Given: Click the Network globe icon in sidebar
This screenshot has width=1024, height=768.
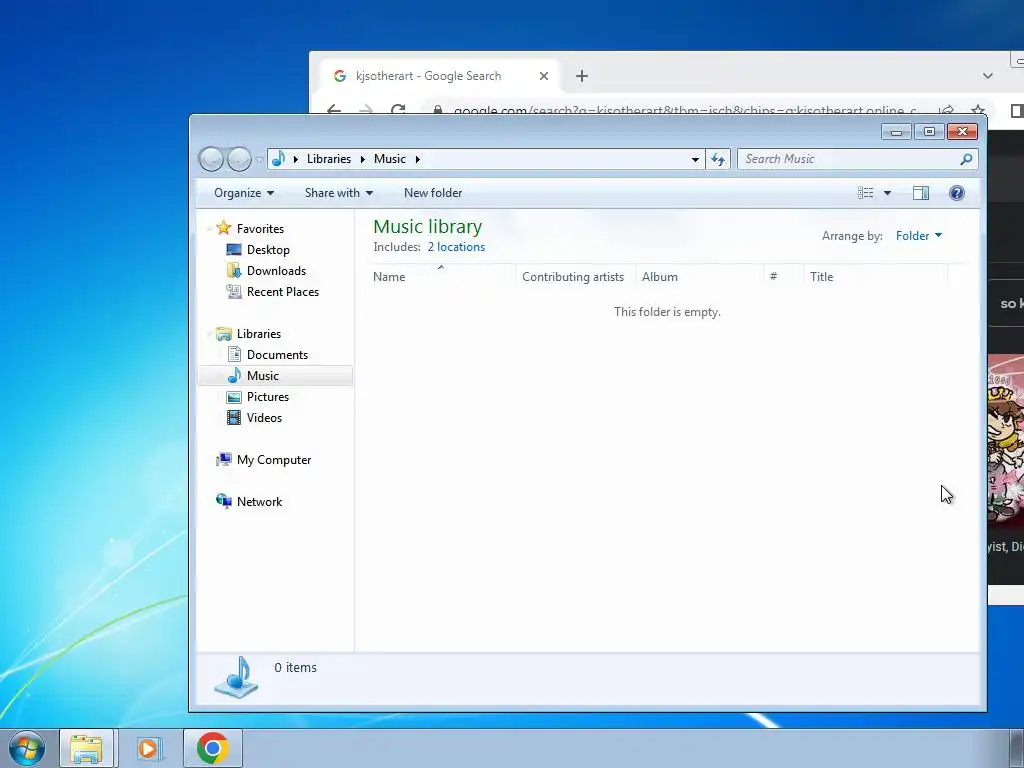Looking at the screenshot, I should coord(223,502).
